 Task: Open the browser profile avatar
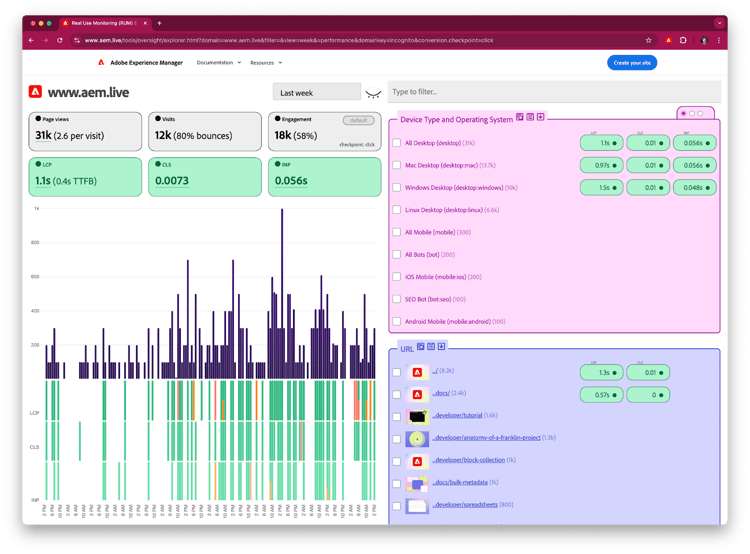tap(704, 41)
